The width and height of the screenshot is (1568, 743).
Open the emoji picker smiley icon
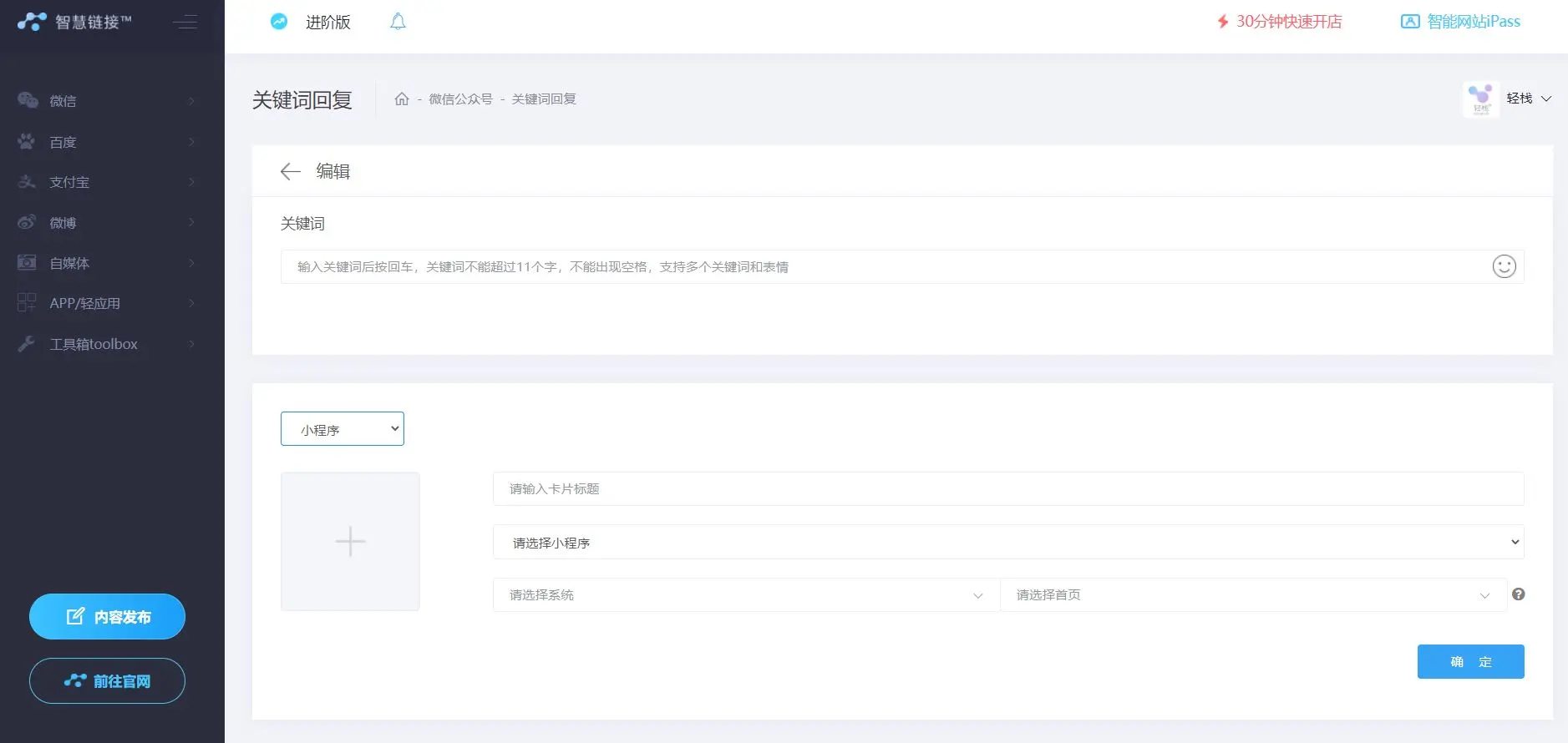pos(1504,266)
